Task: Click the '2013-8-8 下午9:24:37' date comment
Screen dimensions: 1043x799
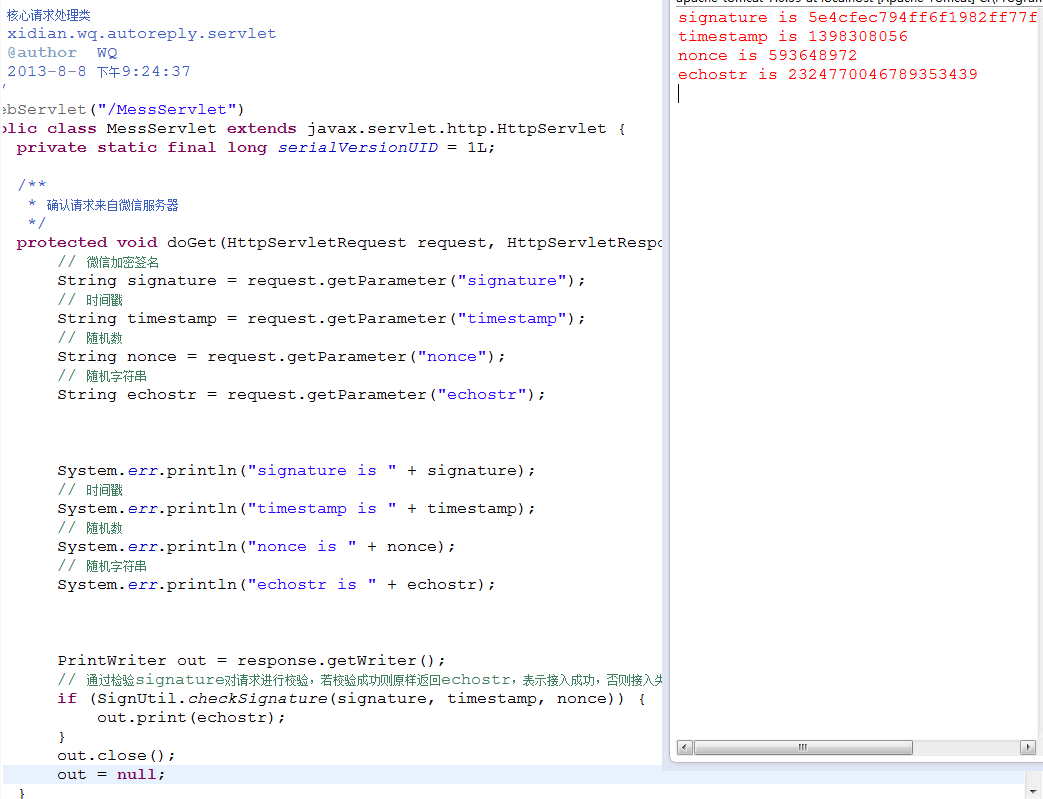Action: click(98, 71)
